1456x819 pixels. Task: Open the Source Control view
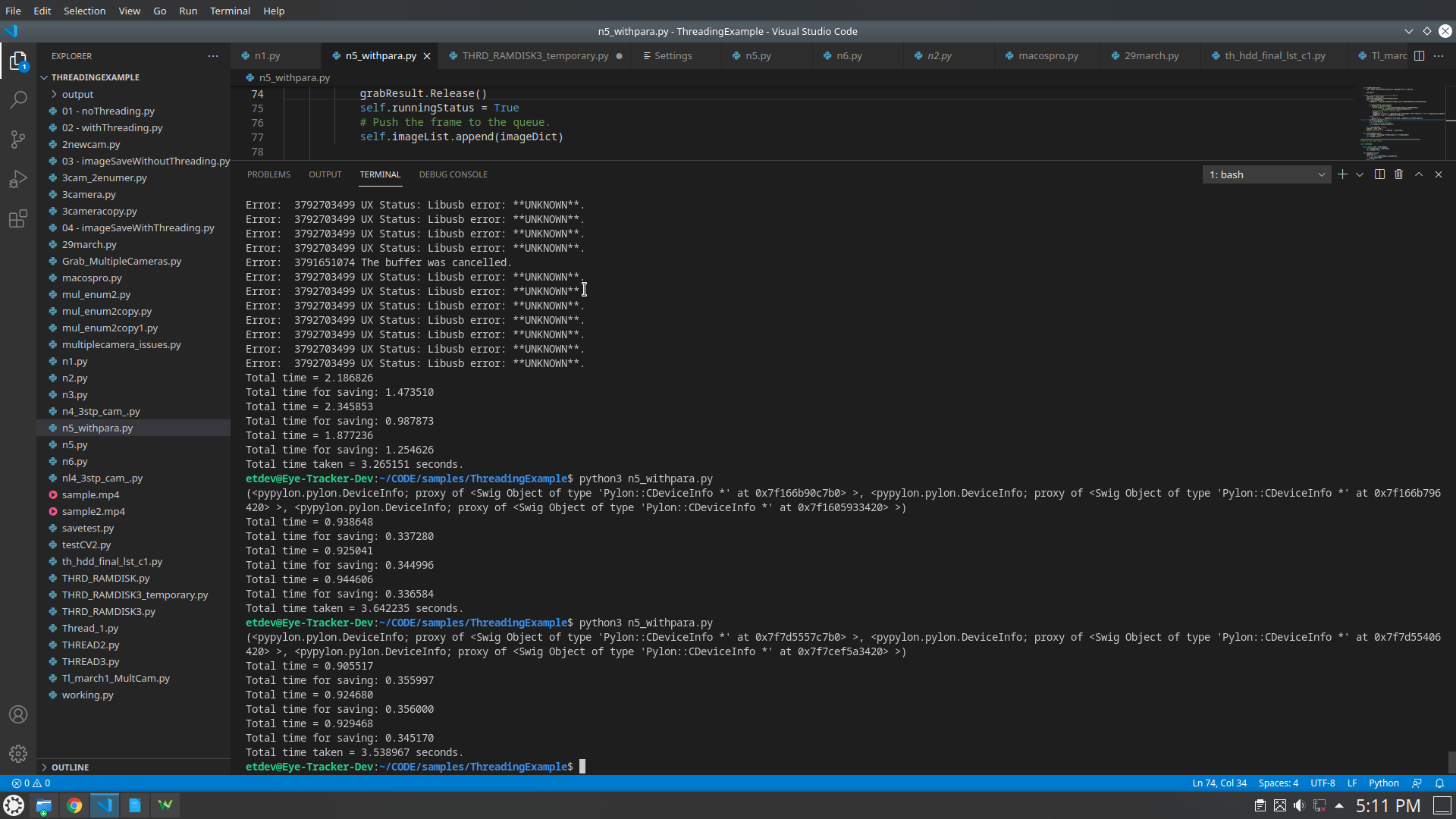tap(18, 140)
